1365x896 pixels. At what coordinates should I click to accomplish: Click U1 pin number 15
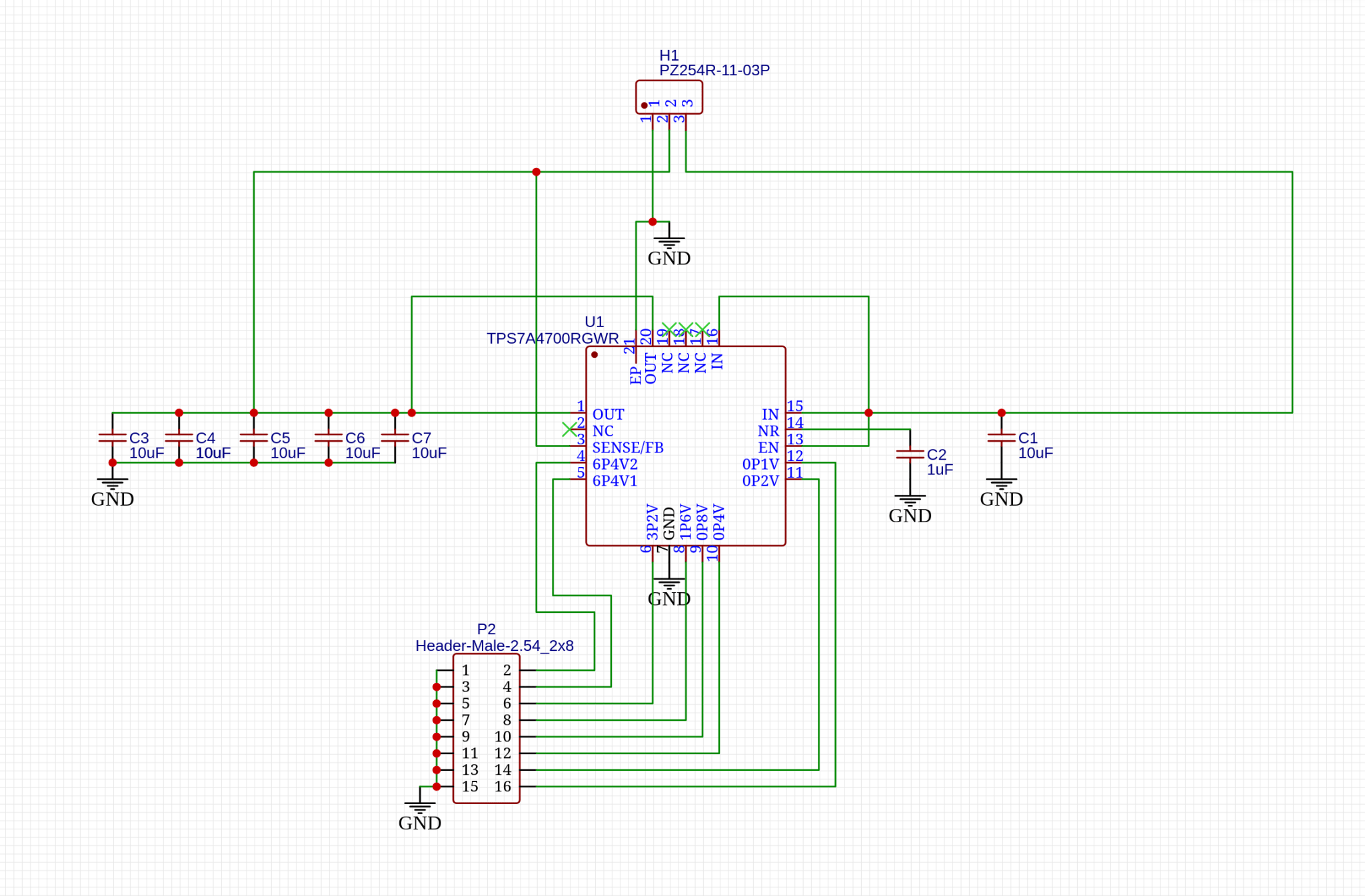click(794, 406)
